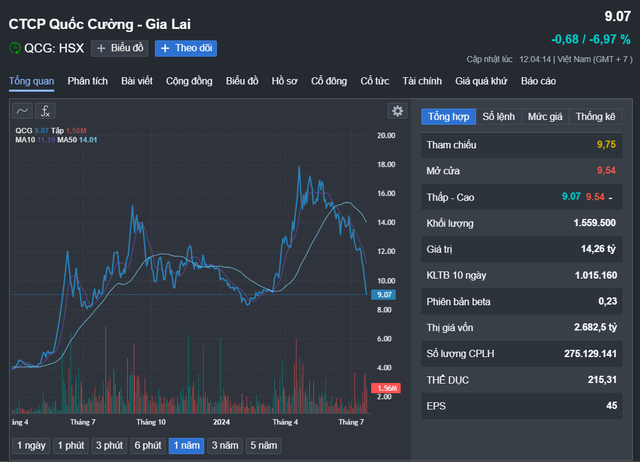Click the Biểu đồ add-chart button
This screenshot has width=640, height=462.
(119, 48)
